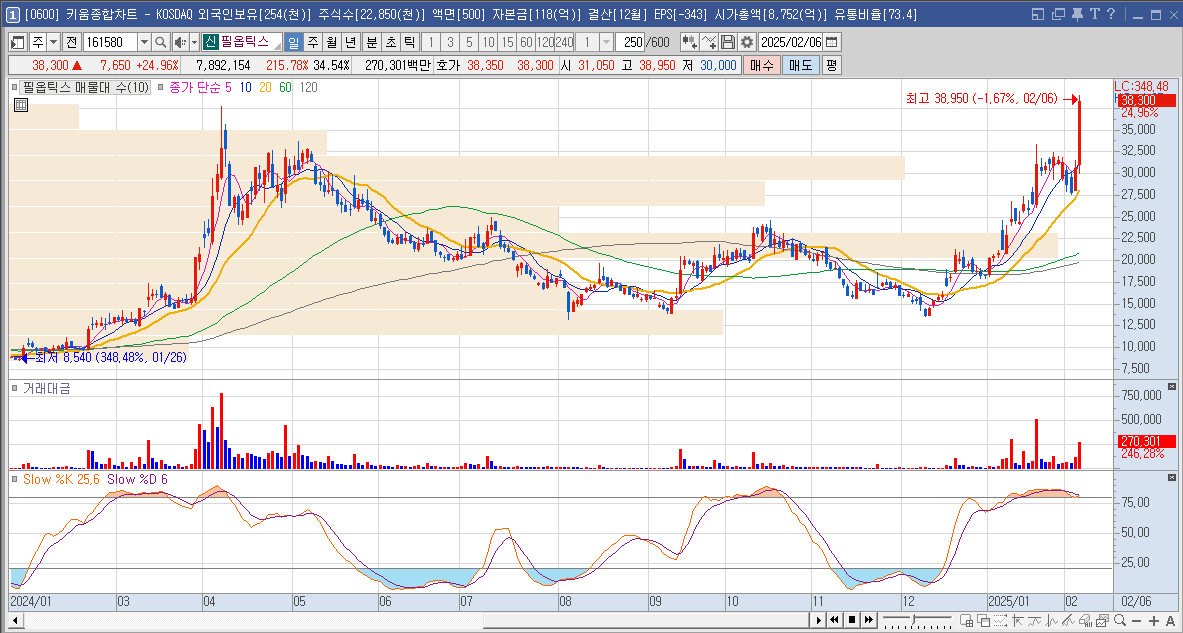Image resolution: width=1183 pixels, height=633 pixels.
Task: Select the 틱 tick chart period
Action: pos(409,41)
